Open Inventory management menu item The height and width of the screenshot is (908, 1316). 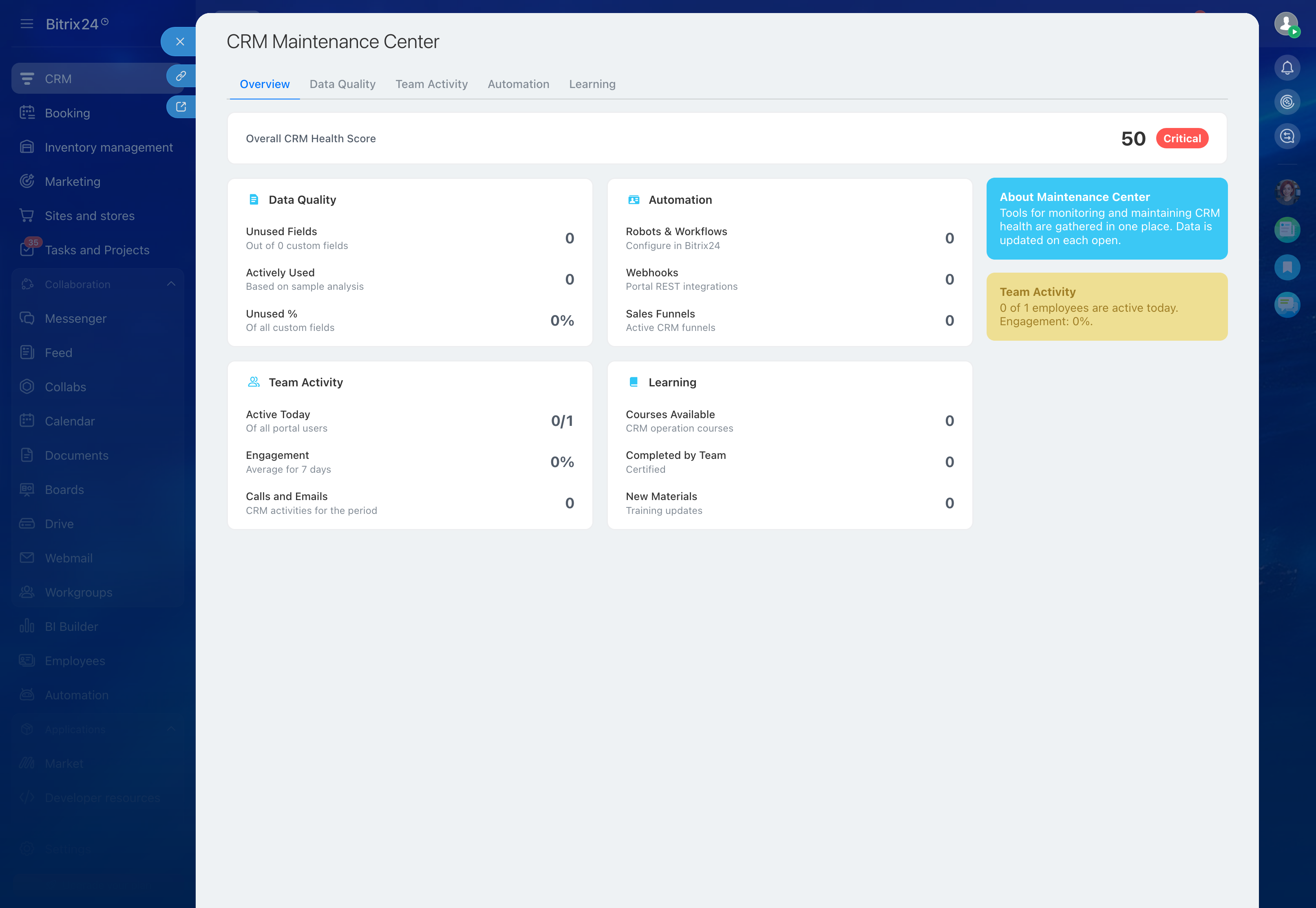pos(108,148)
